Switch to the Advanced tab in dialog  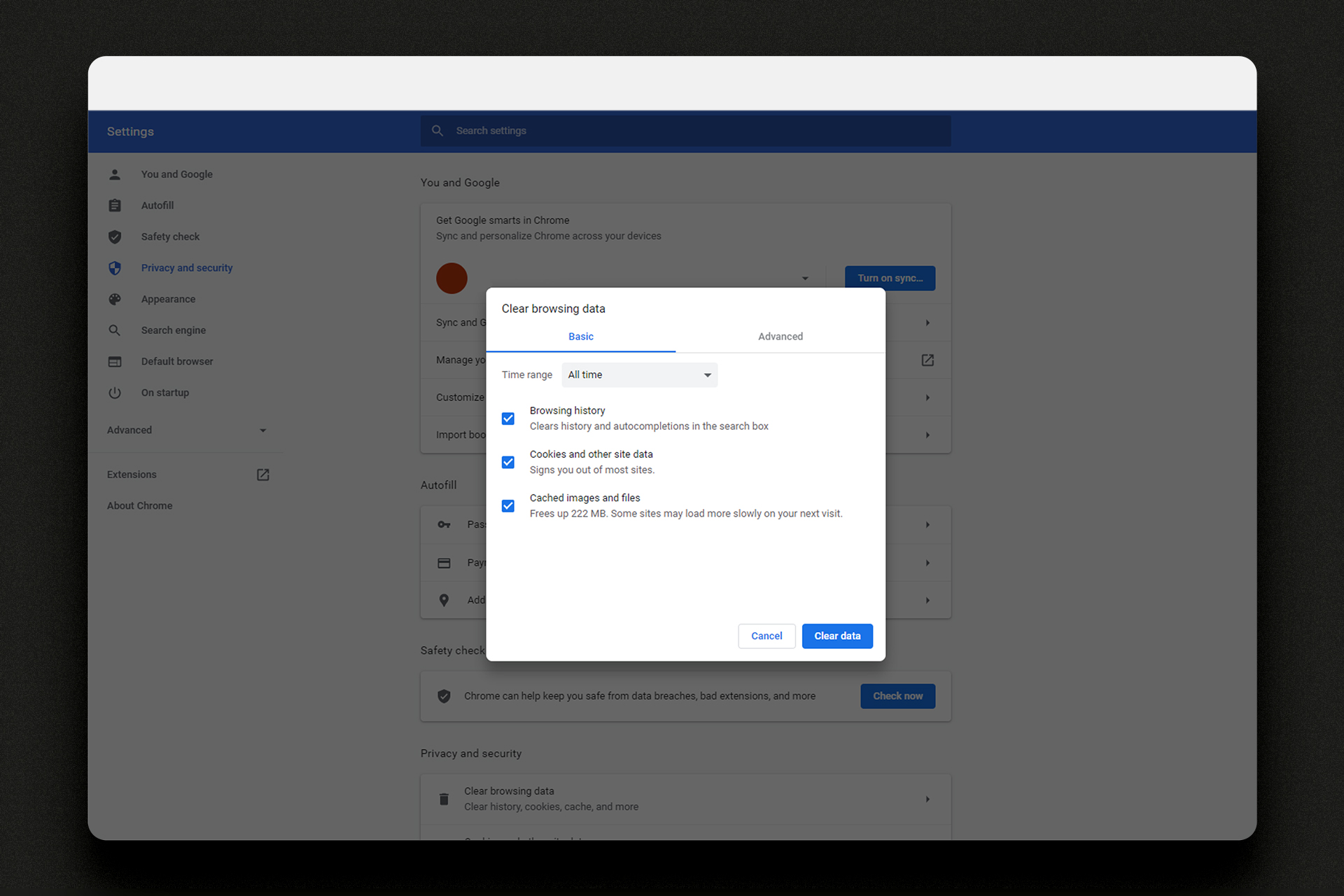[780, 337]
